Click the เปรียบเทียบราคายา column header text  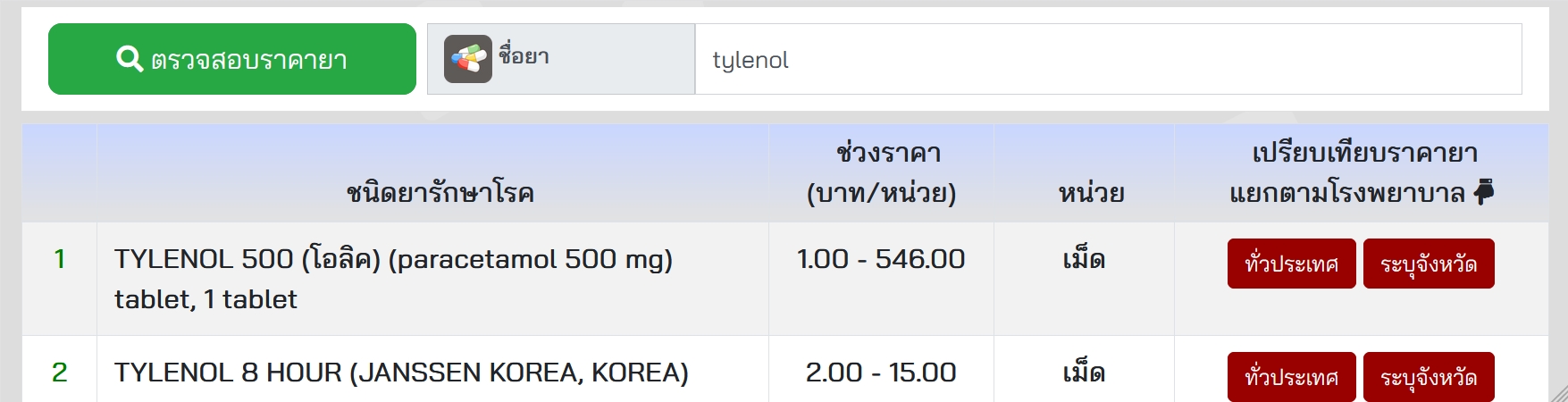click(1363, 154)
